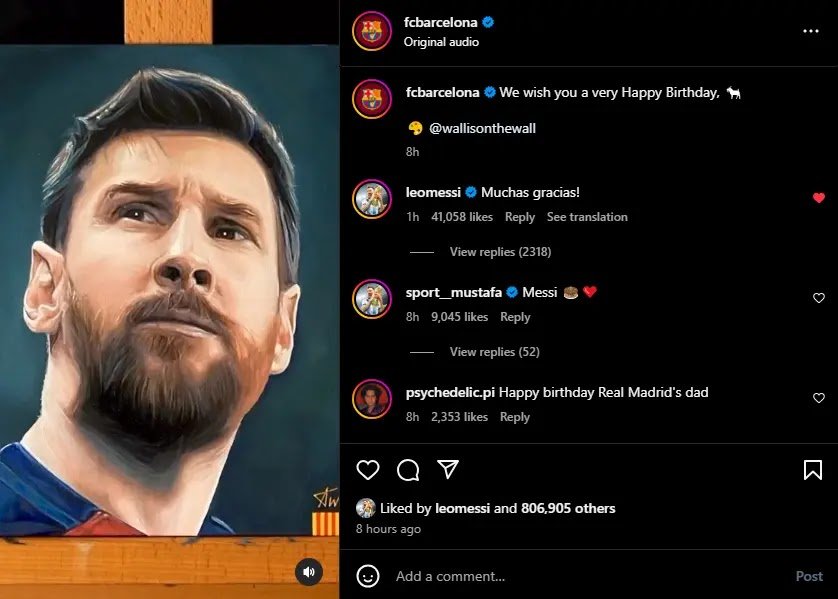This screenshot has height=599, width=838.
Task: Share post via paper plane icon
Action: [448, 470]
